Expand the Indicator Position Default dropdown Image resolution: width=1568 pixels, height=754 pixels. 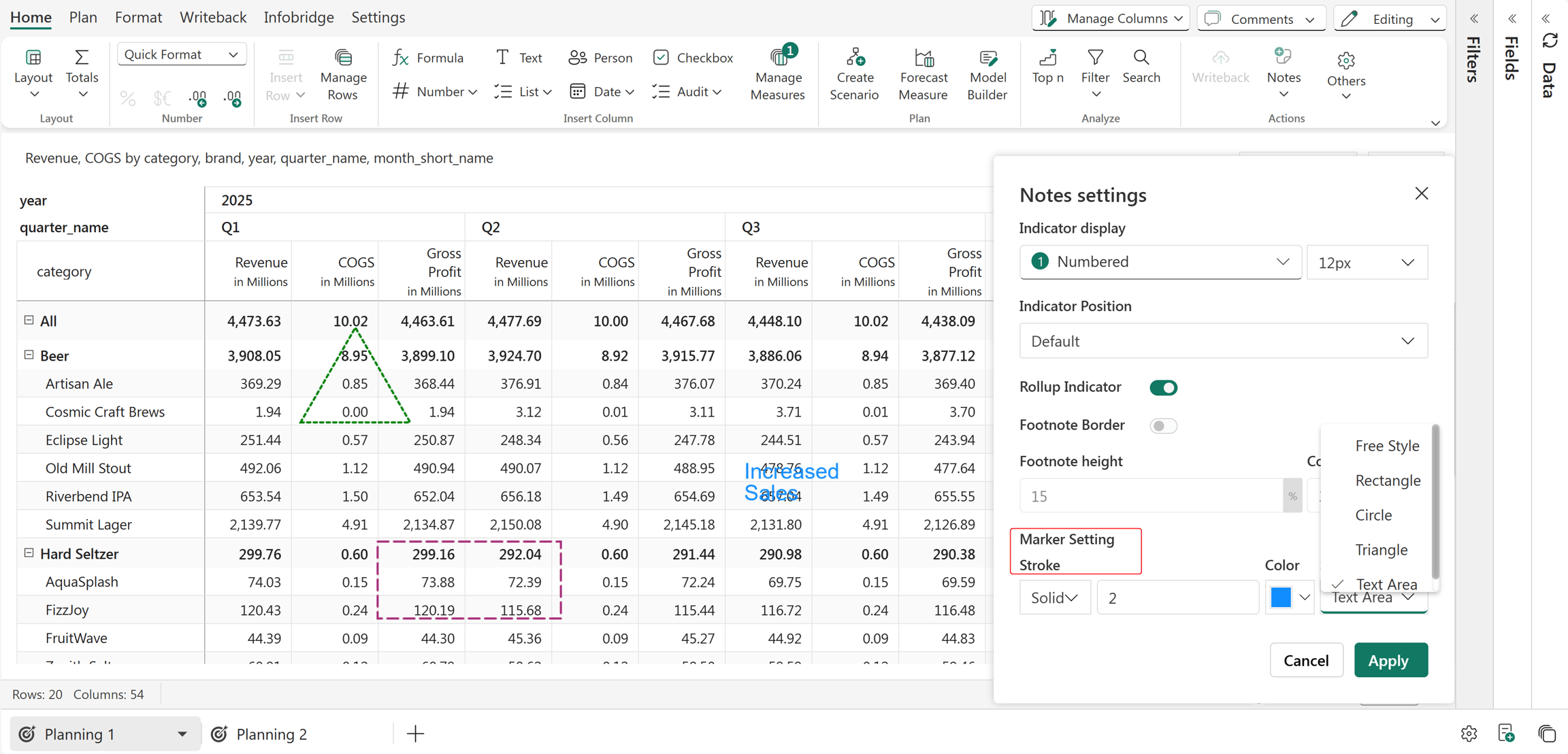click(x=1223, y=341)
